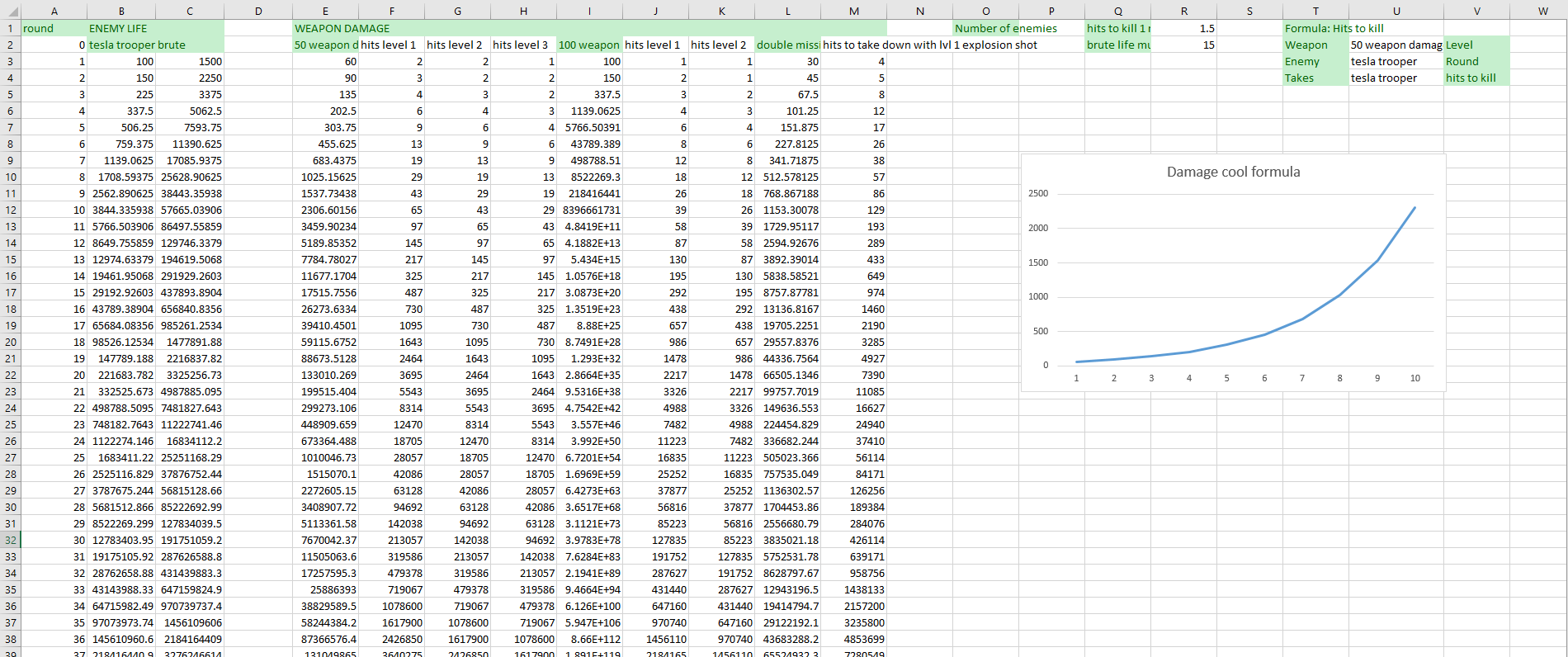
Task: Click cell with value 17085.9375
Action: pos(190,160)
